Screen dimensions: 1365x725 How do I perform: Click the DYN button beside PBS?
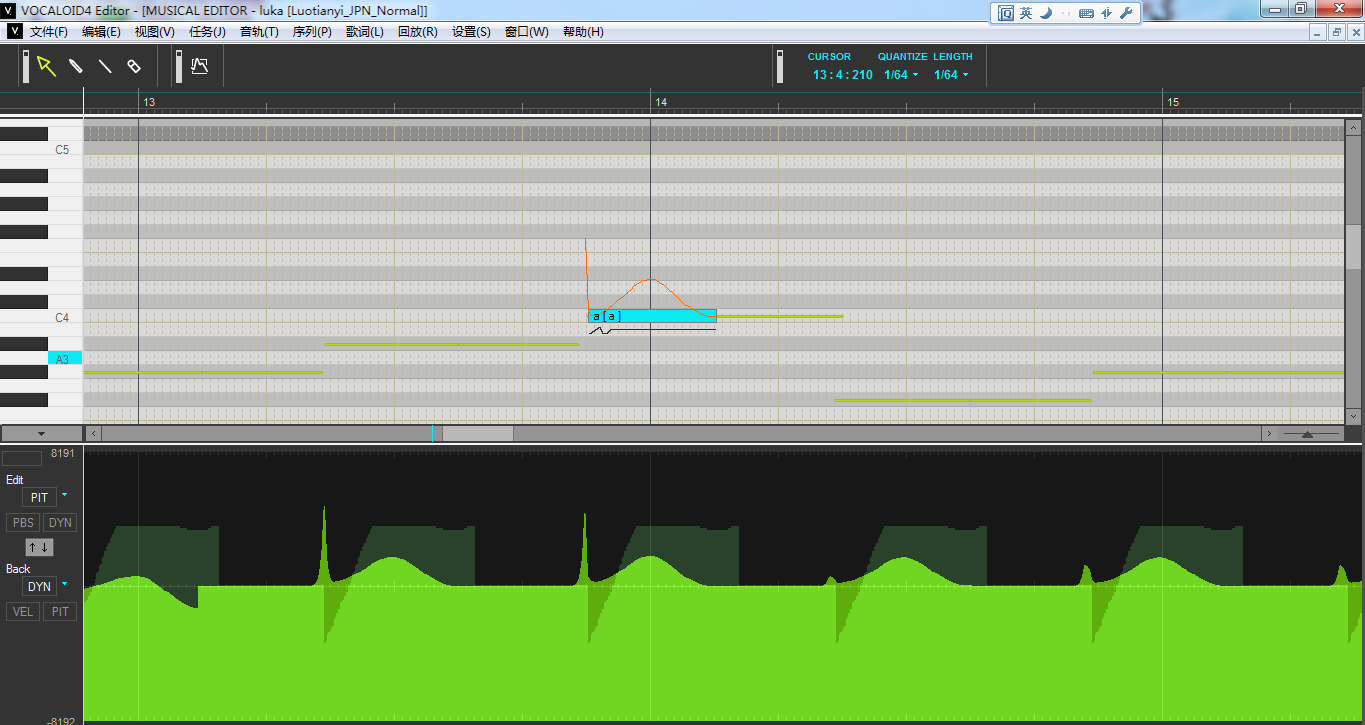60,522
